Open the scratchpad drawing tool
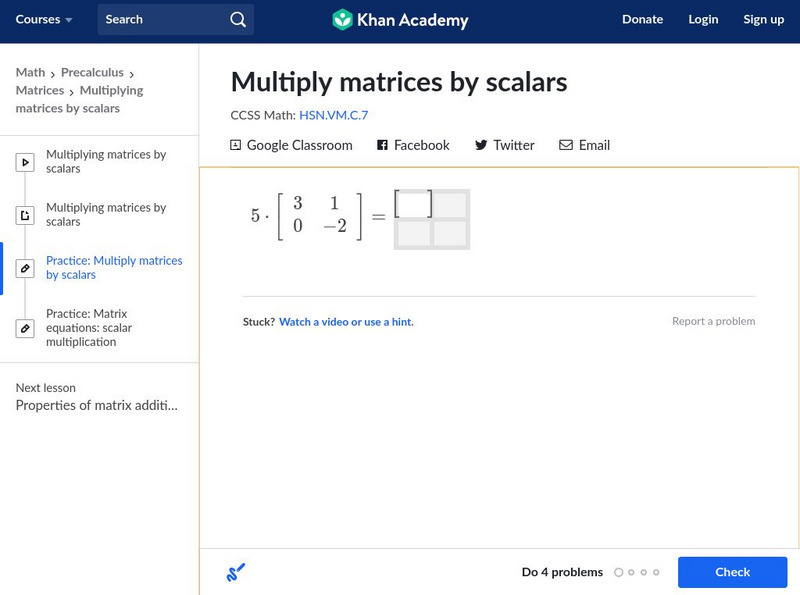The height and width of the screenshot is (595, 800). (x=236, y=572)
